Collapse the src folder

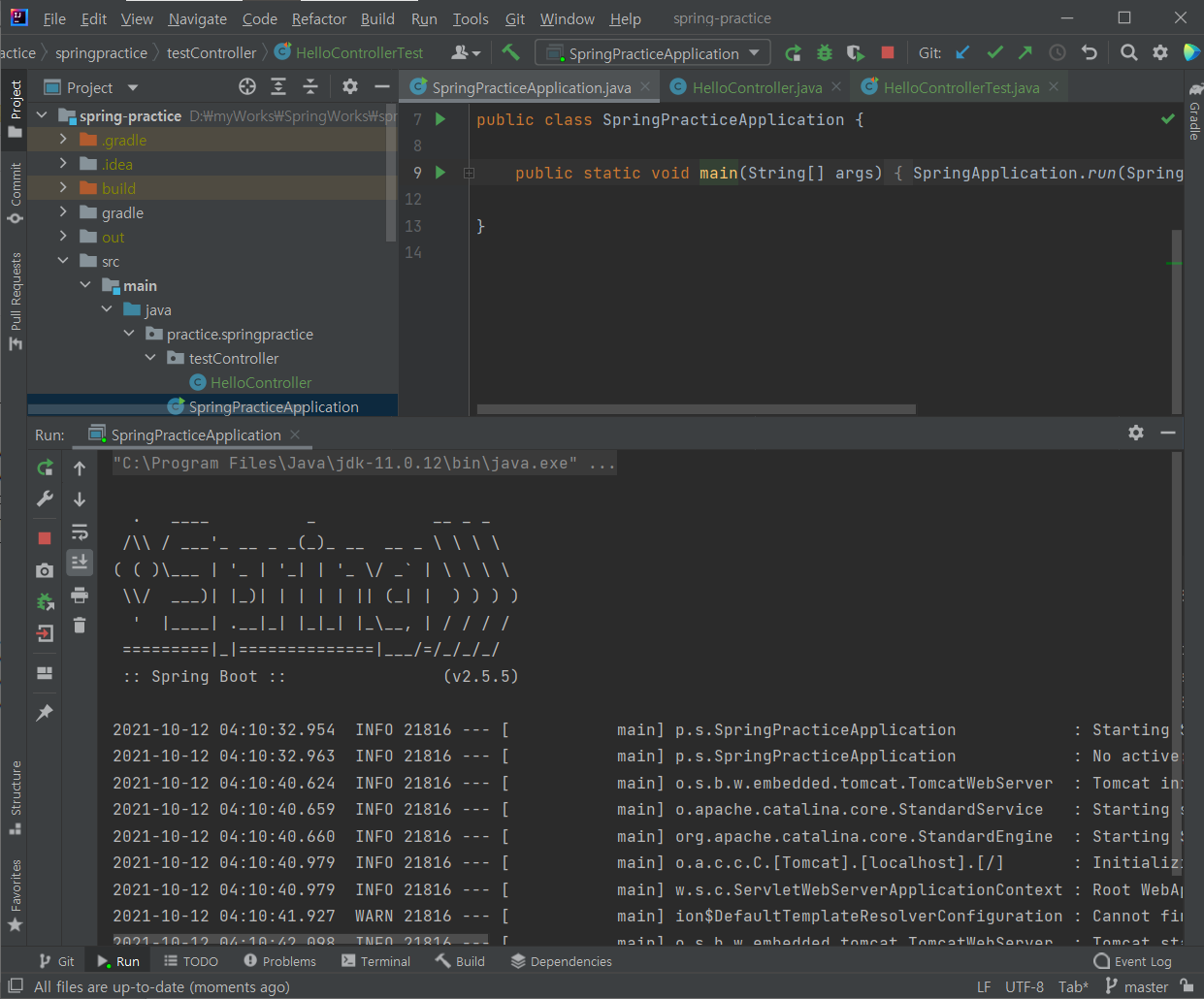tap(63, 261)
